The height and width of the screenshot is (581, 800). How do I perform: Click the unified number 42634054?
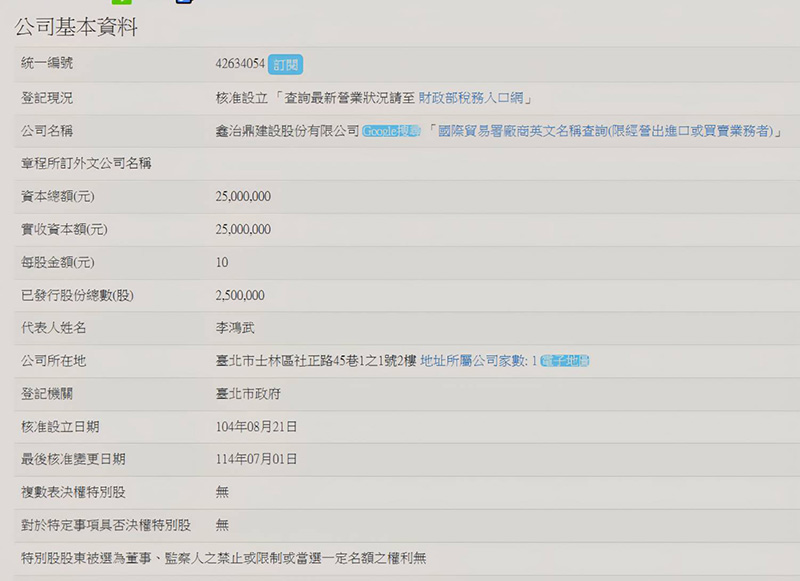tap(240, 64)
